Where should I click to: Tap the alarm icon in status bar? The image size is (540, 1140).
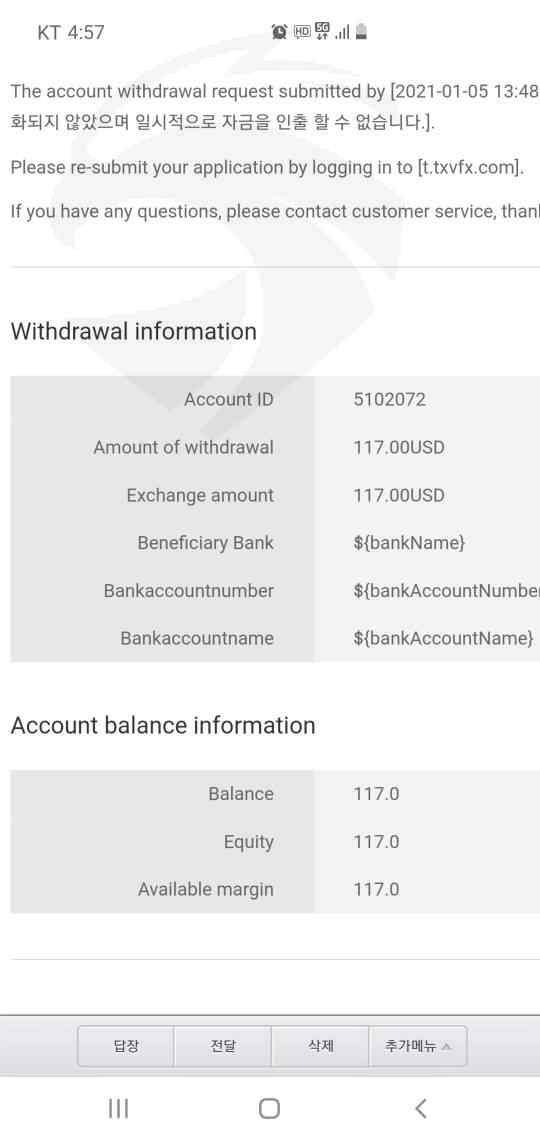coord(279,31)
